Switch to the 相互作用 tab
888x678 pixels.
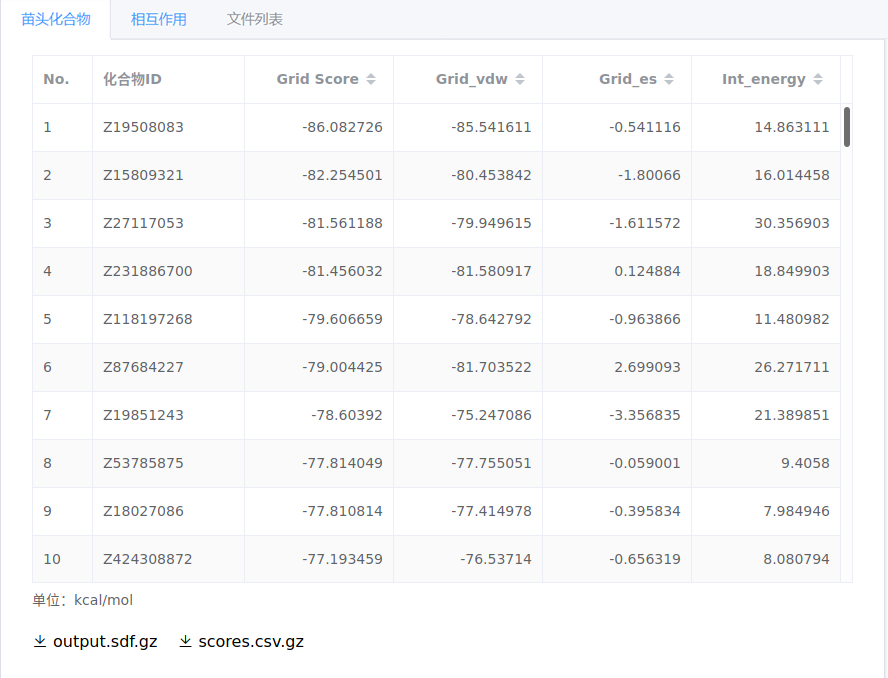coord(159,19)
